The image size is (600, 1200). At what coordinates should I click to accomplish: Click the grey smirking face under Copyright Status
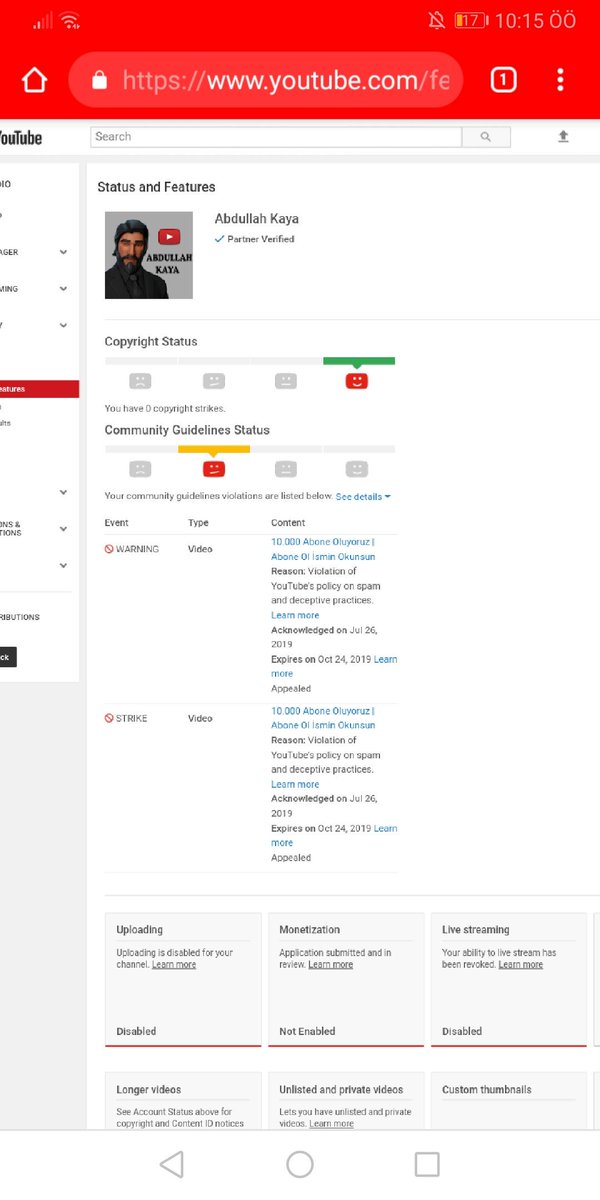click(x=213, y=381)
